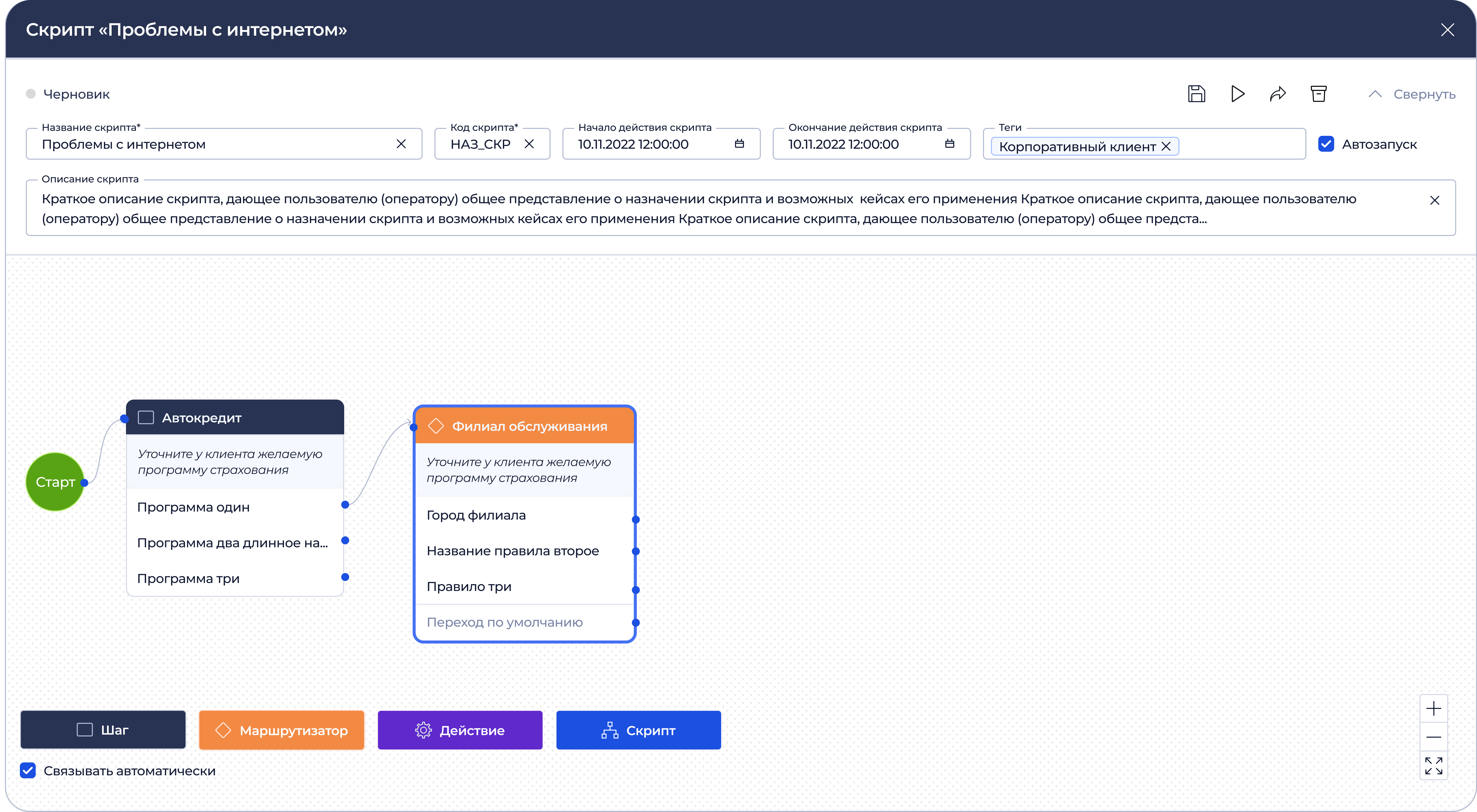This screenshot has height=812, width=1477.
Task: Click the Автокредит step description text
Action: [230, 462]
